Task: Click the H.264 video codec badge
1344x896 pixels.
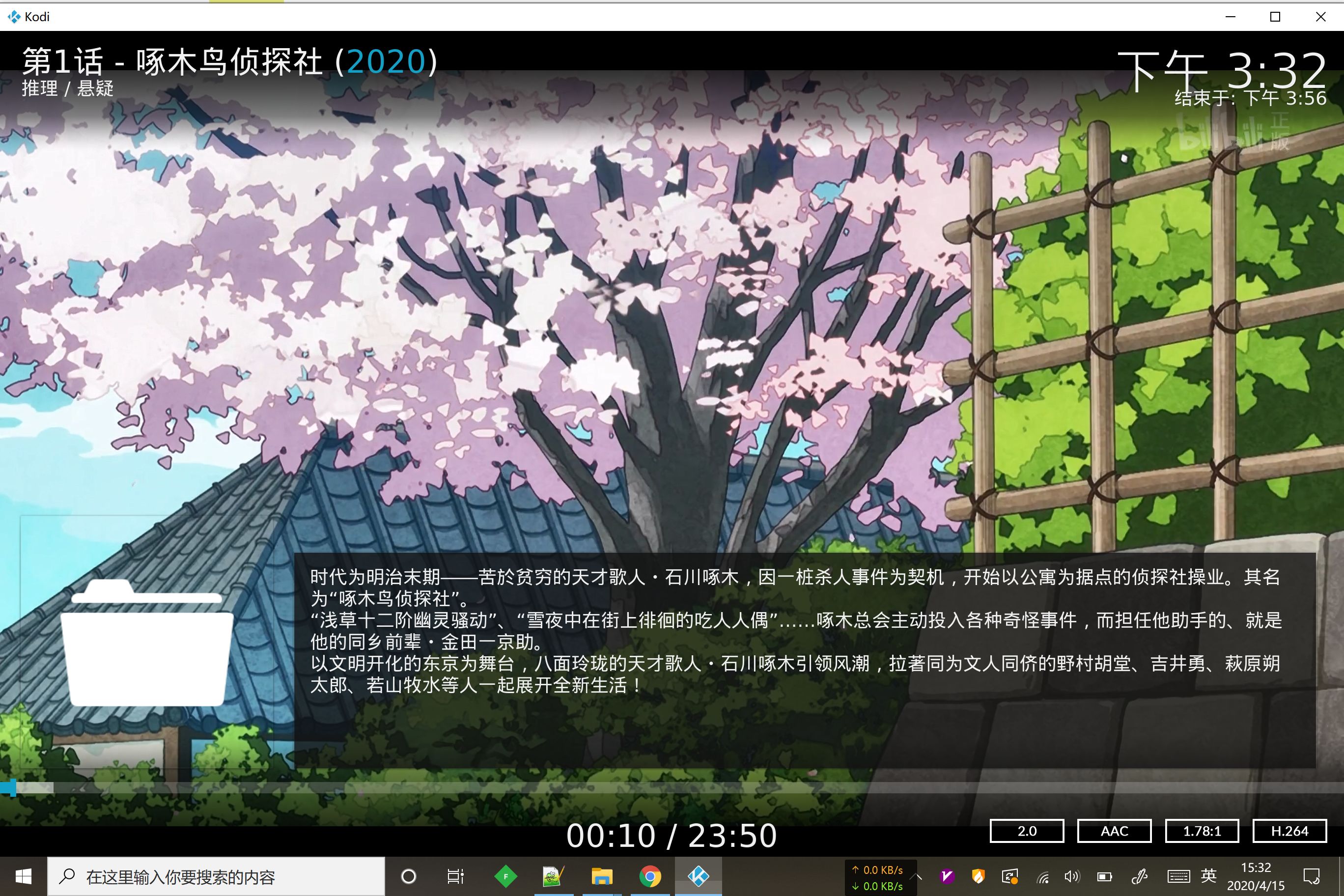Action: coord(1289,831)
